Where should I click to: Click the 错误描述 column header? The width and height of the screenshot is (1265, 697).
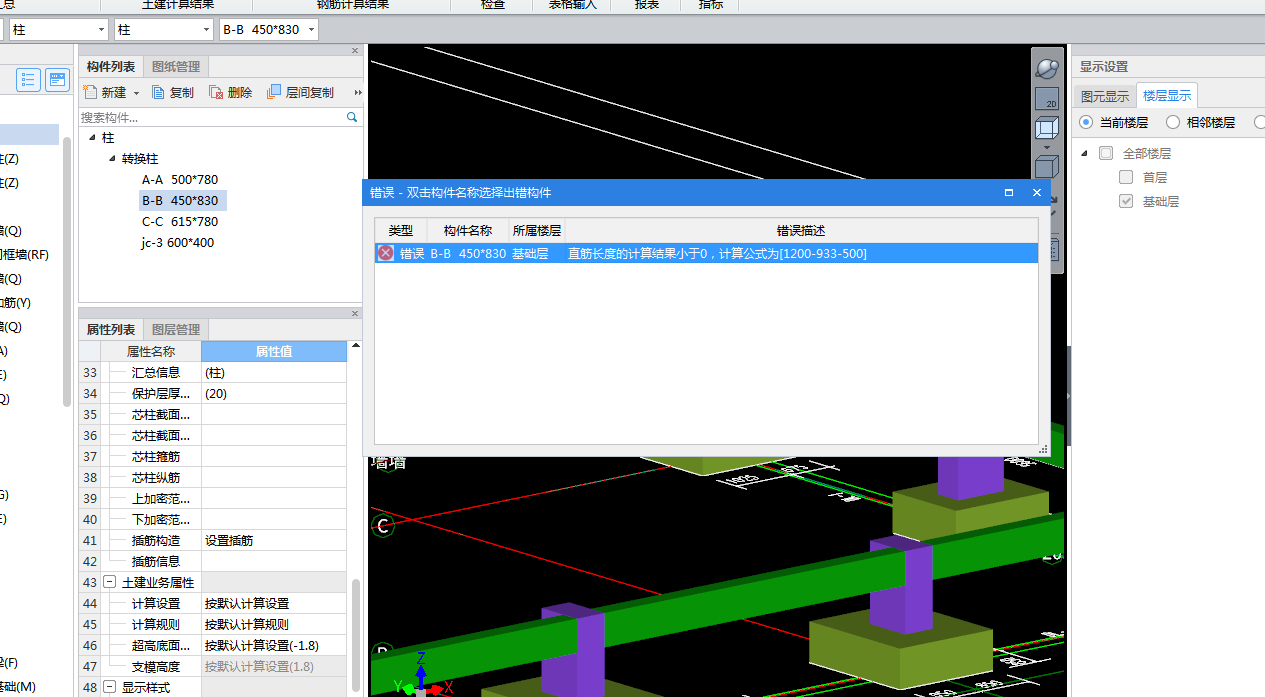801,230
